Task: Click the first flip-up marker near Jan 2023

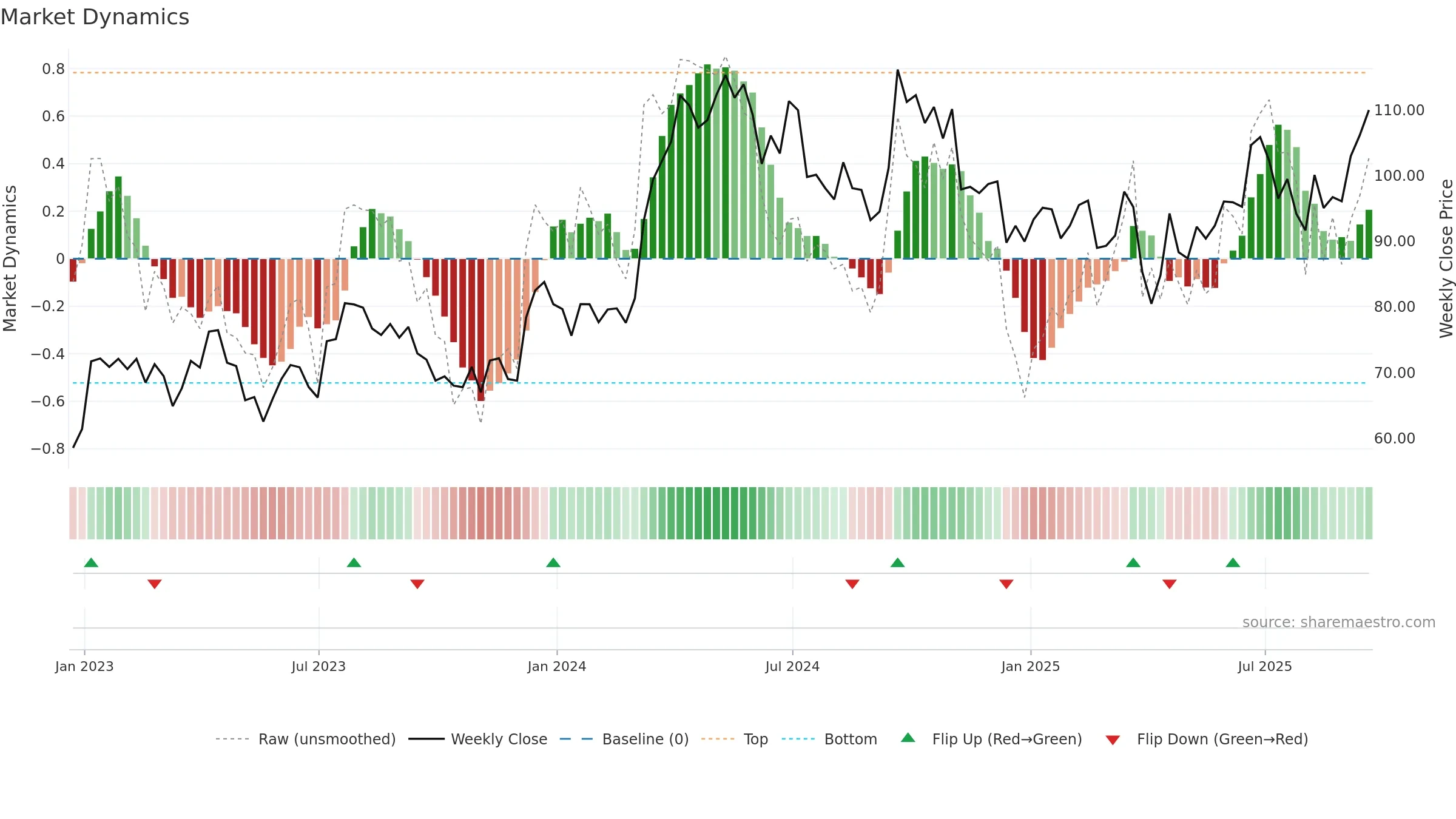Action: (91, 562)
